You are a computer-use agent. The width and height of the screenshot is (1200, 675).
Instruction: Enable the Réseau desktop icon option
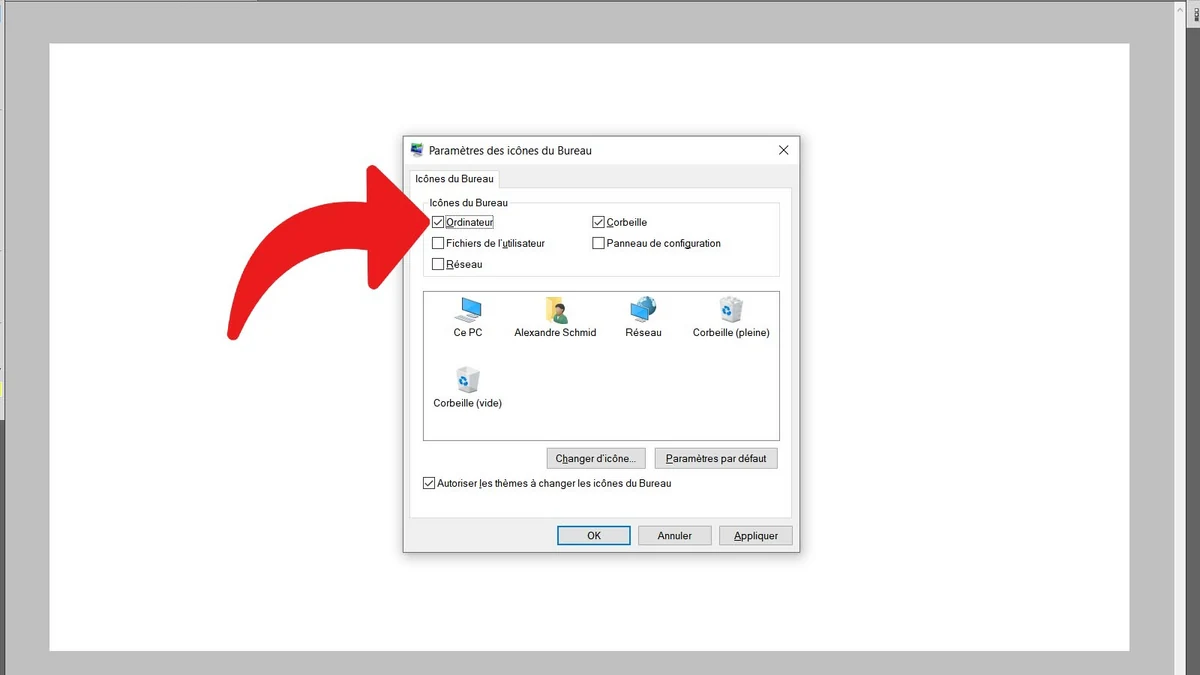pos(437,263)
